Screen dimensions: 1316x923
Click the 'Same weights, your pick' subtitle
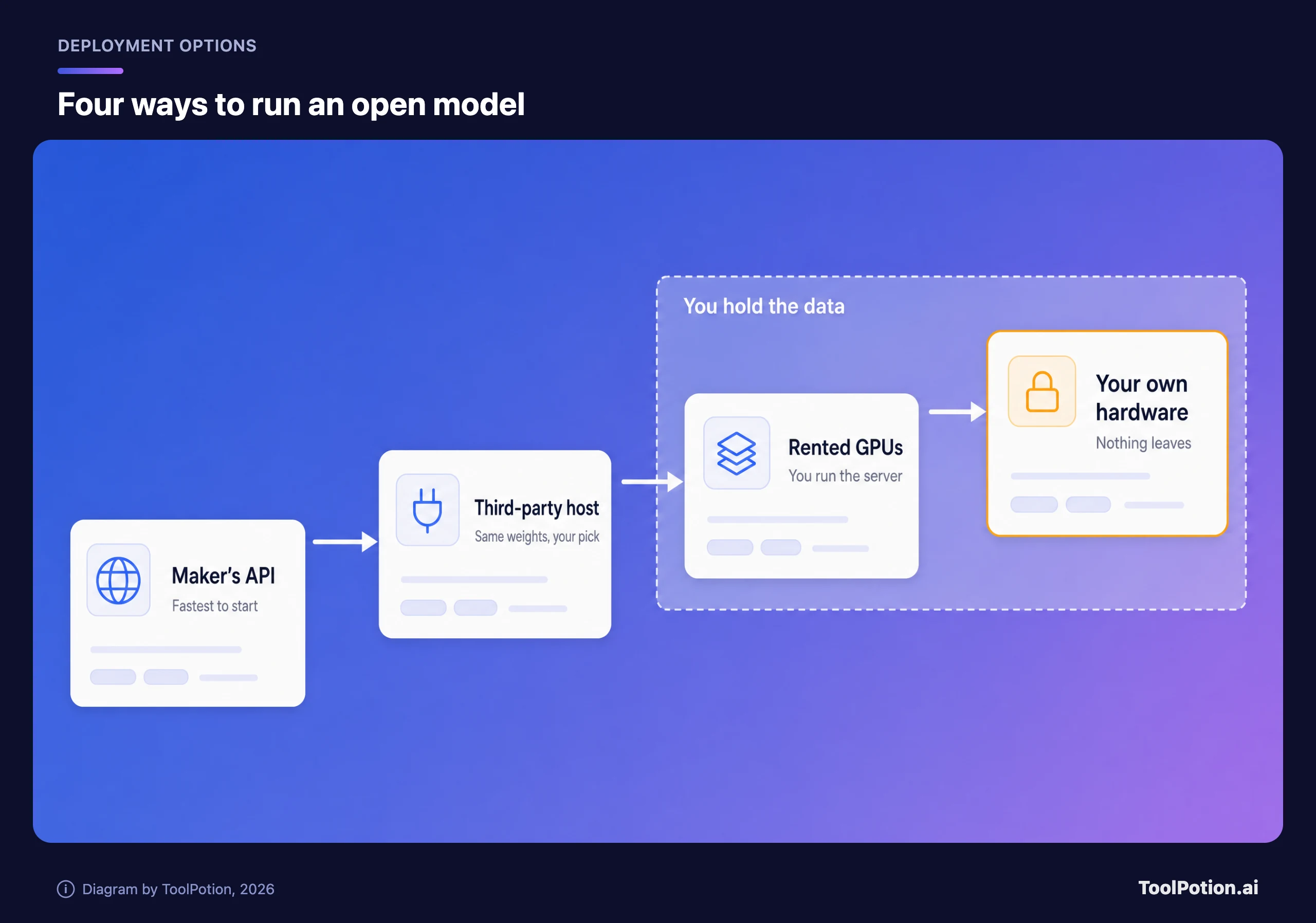click(x=537, y=536)
